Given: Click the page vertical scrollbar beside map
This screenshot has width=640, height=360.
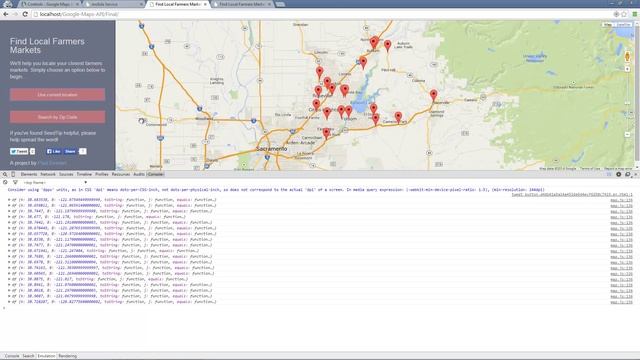Looking at the screenshot, I should [x=637, y=95].
